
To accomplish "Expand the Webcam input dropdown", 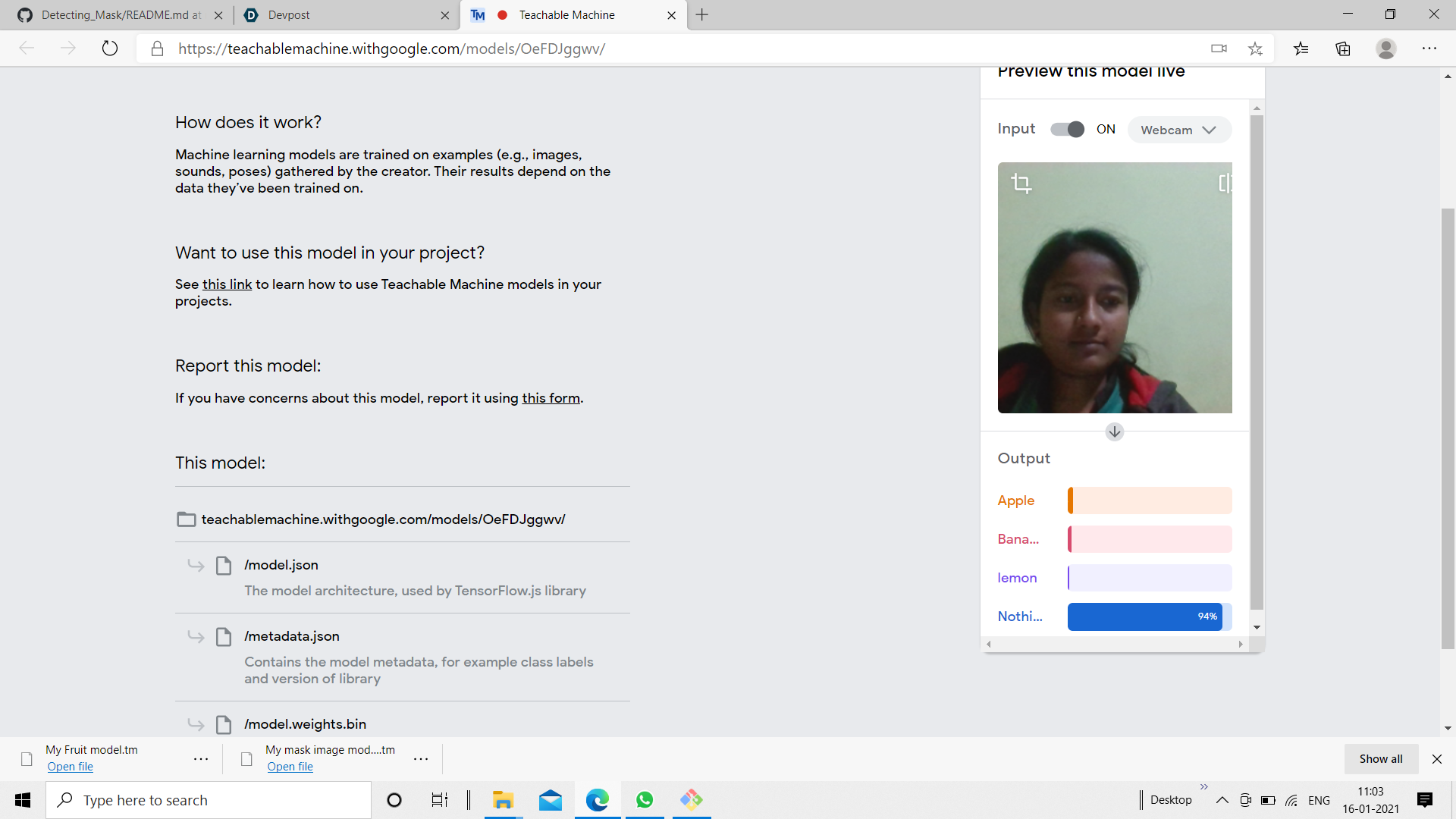I will pyautogui.click(x=1178, y=130).
